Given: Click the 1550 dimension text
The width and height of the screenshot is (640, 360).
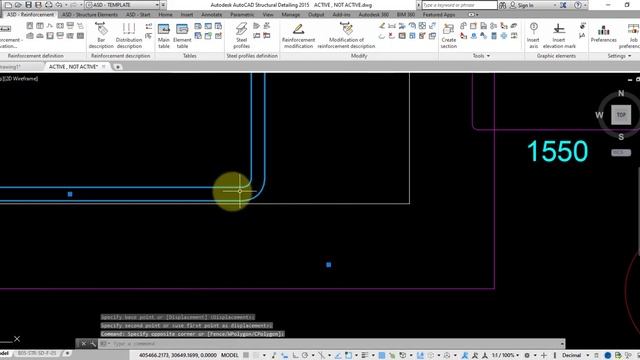Looking at the screenshot, I should (558, 151).
